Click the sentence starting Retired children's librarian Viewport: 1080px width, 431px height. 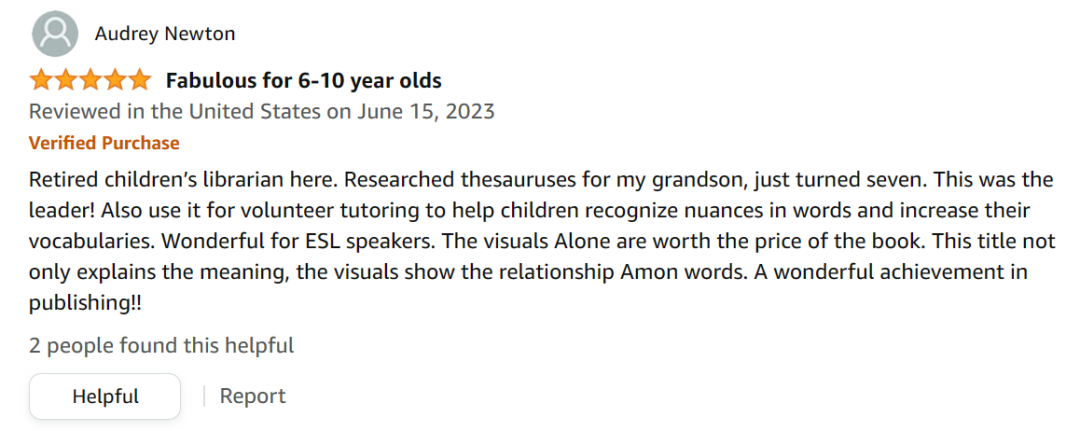pos(184,180)
